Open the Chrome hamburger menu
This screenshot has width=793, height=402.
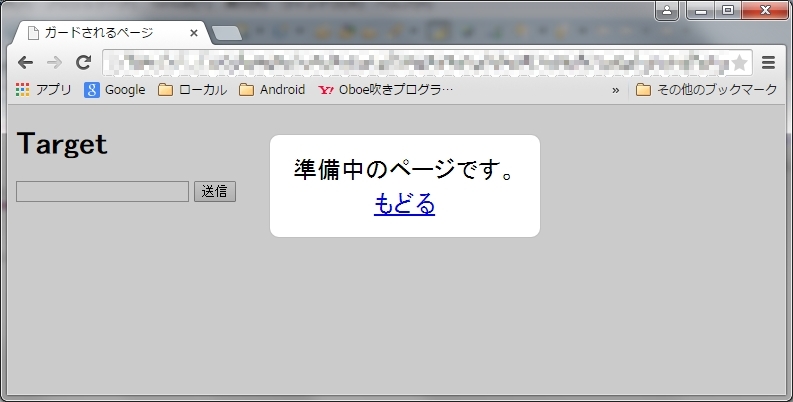[x=768, y=63]
